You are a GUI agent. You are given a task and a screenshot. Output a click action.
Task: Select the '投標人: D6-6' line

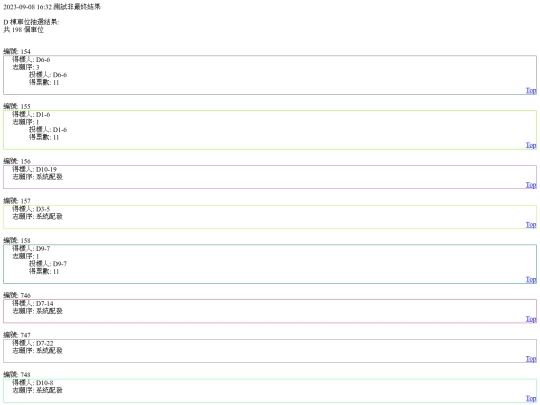48,75
